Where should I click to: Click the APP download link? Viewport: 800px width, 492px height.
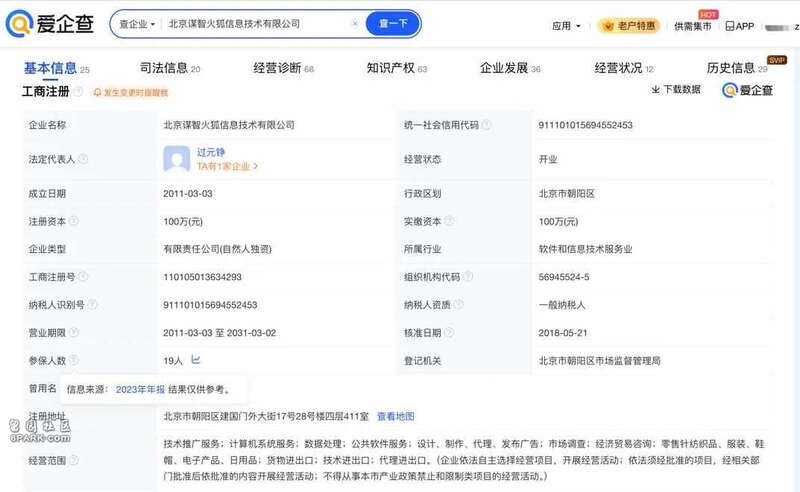[739, 26]
